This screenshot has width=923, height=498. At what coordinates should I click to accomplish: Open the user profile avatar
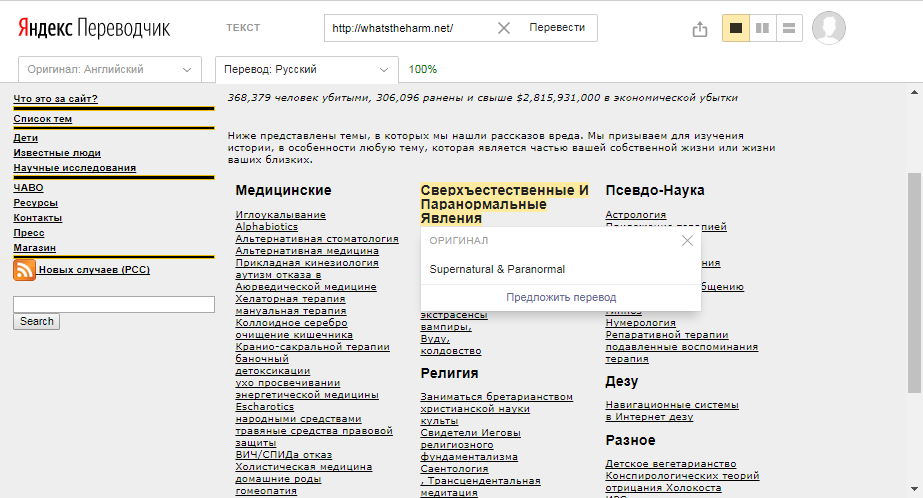pyautogui.click(x=829, y=28)
